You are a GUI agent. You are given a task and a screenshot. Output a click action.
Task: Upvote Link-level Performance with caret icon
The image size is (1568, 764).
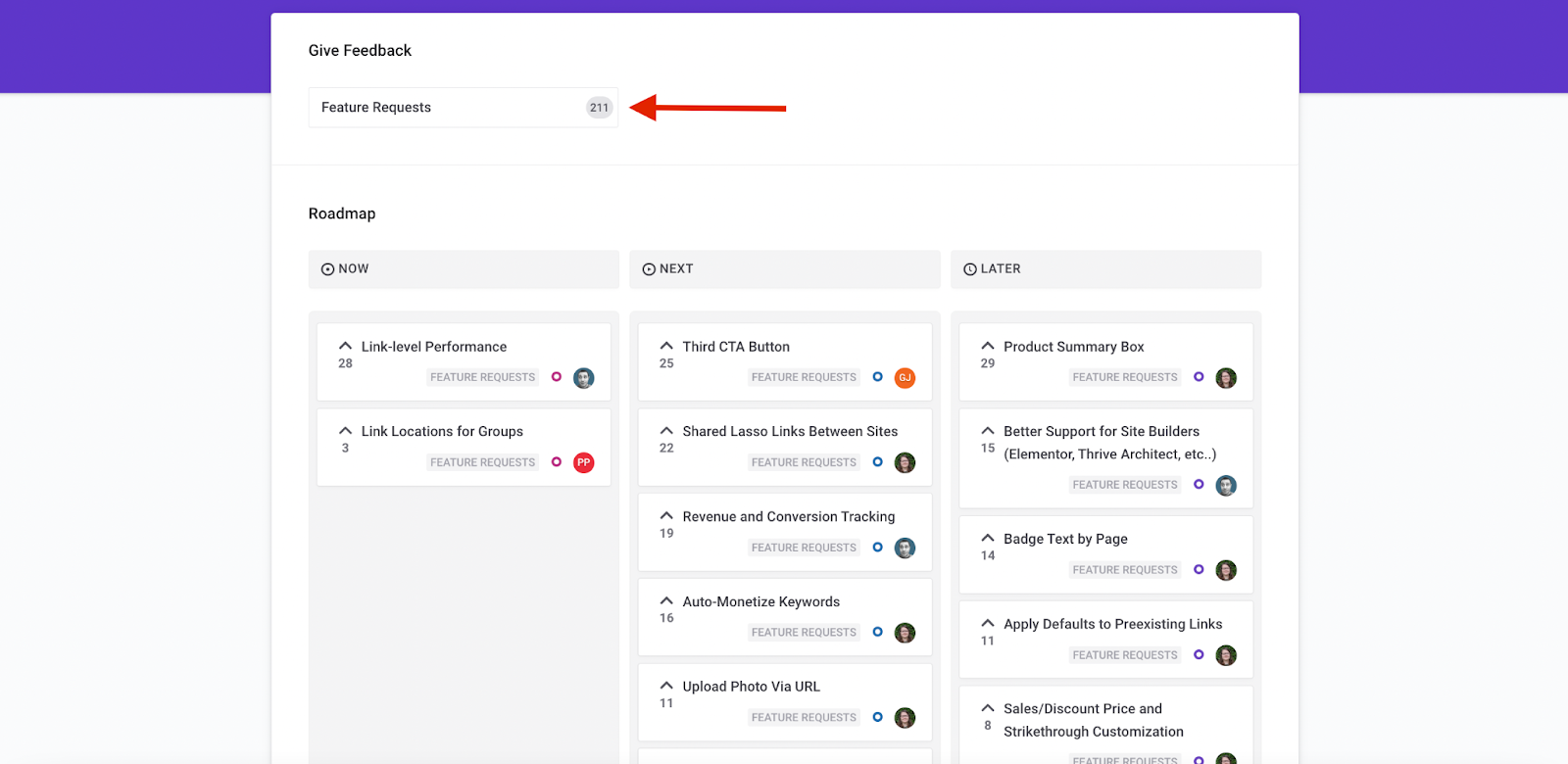pyautogui.click(x=345, y=347)
